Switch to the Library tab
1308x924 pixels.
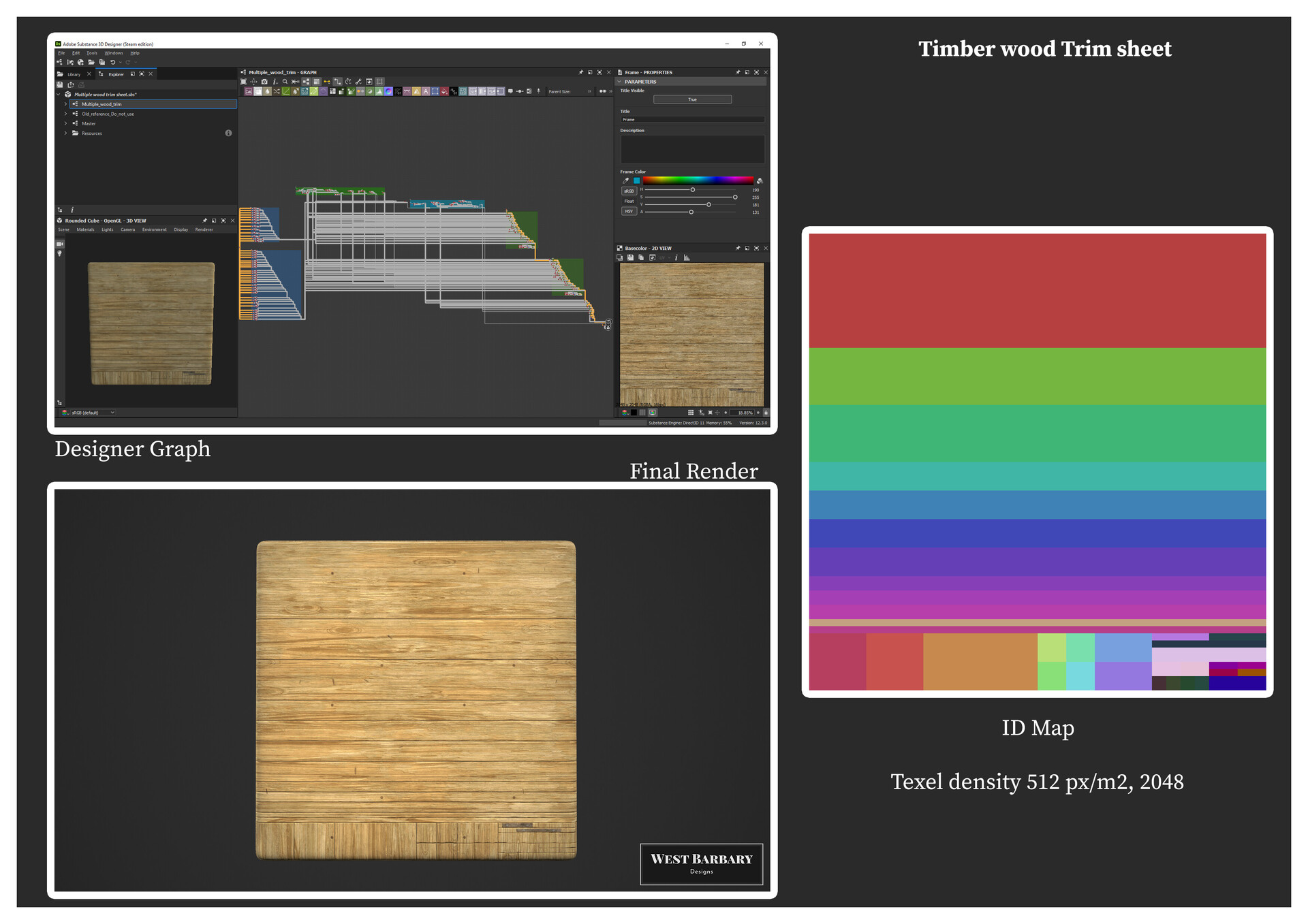(74, 74)
